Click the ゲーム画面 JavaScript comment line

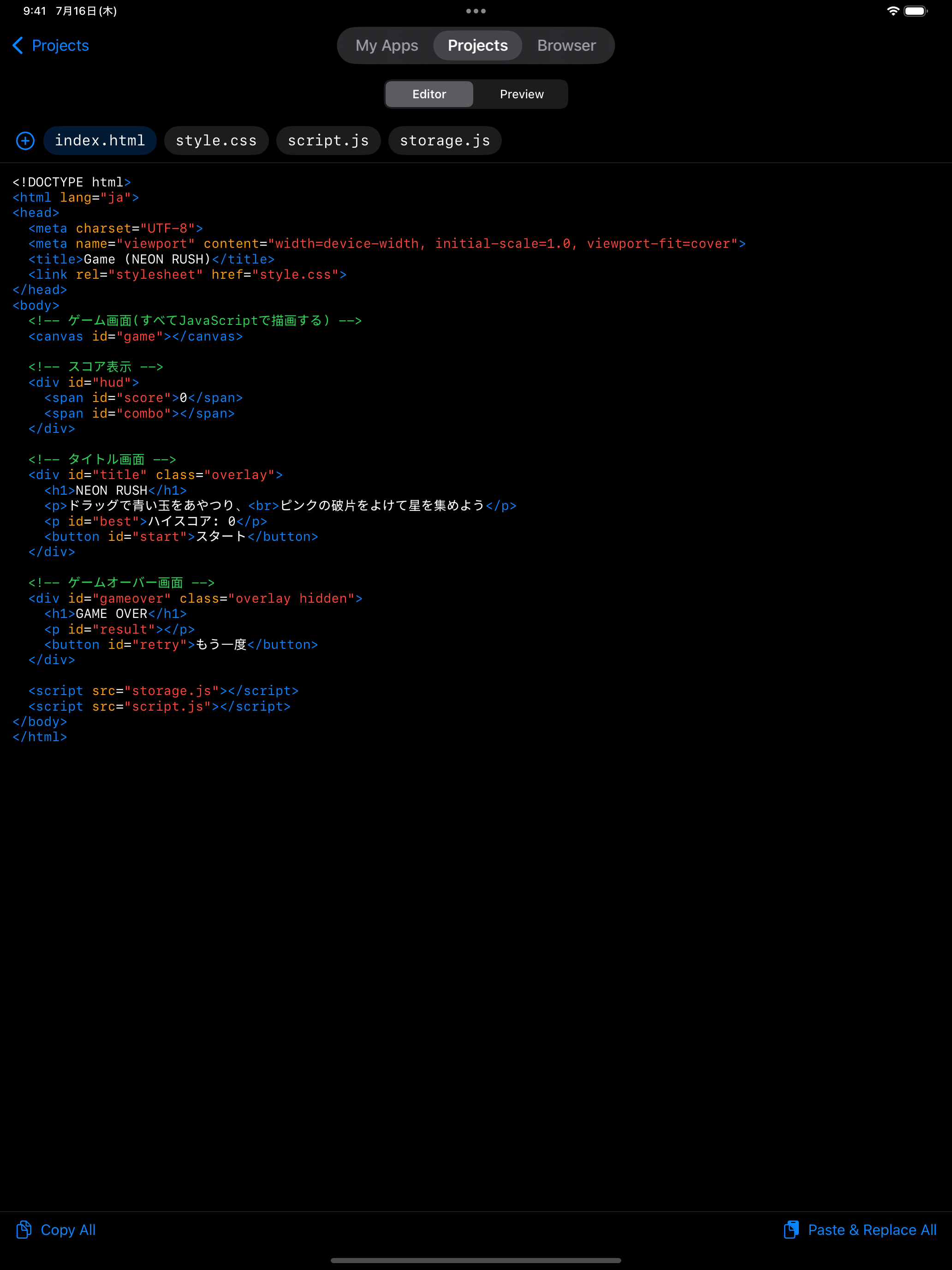195,320
